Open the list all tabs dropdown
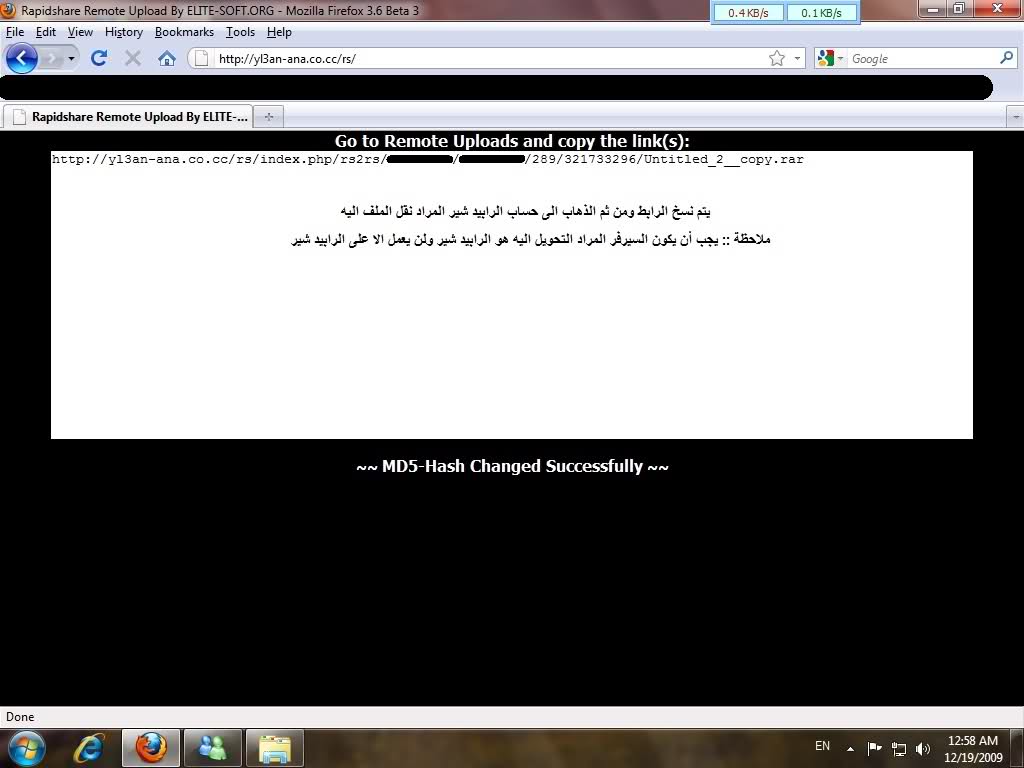The image size is (1024, 768). click(1016, 117)
